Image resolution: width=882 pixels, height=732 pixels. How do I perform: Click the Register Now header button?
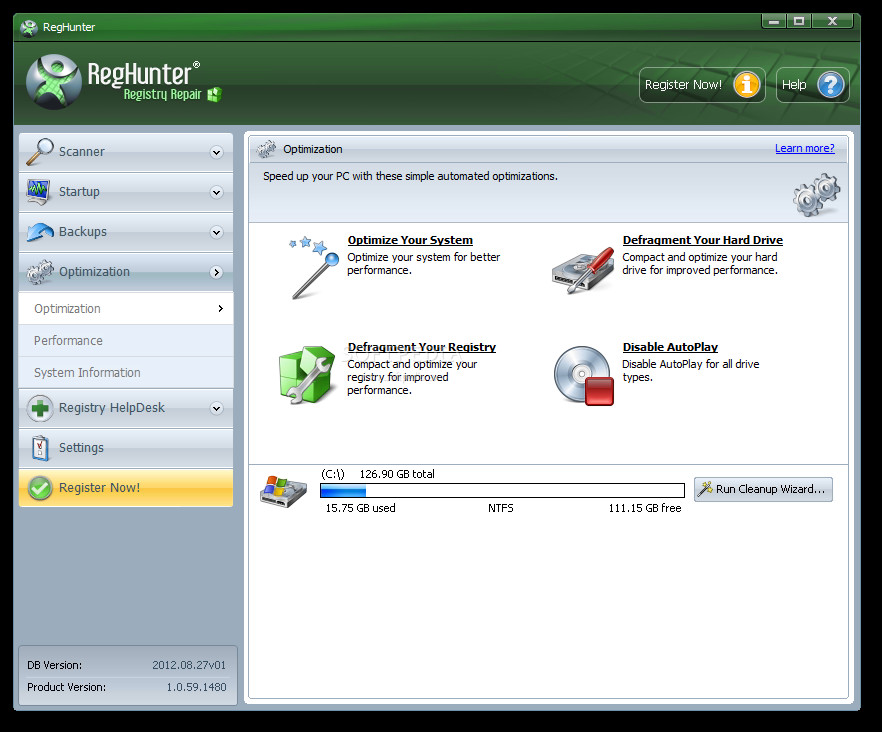tap(702, 85)
